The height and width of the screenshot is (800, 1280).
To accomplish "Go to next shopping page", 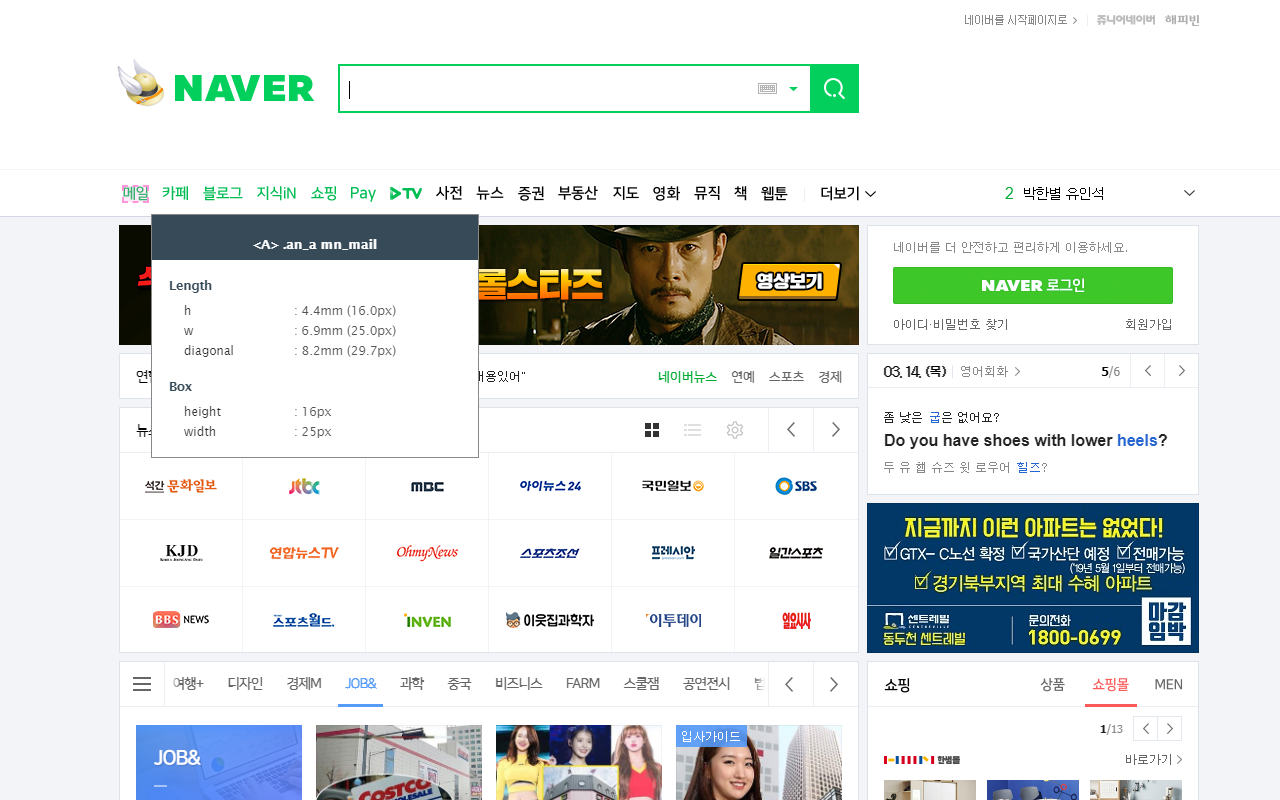I will (1170, 728).
